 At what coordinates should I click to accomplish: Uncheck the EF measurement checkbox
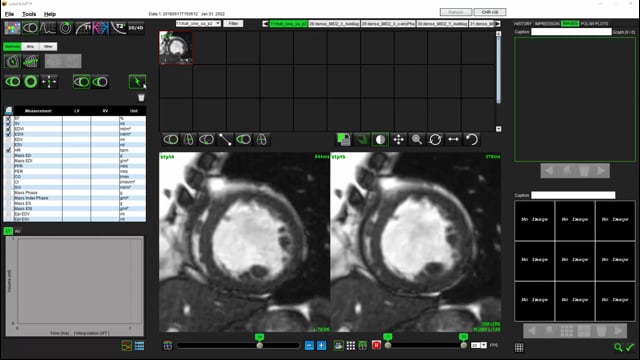pyautogui.click(x=8, y=118)
